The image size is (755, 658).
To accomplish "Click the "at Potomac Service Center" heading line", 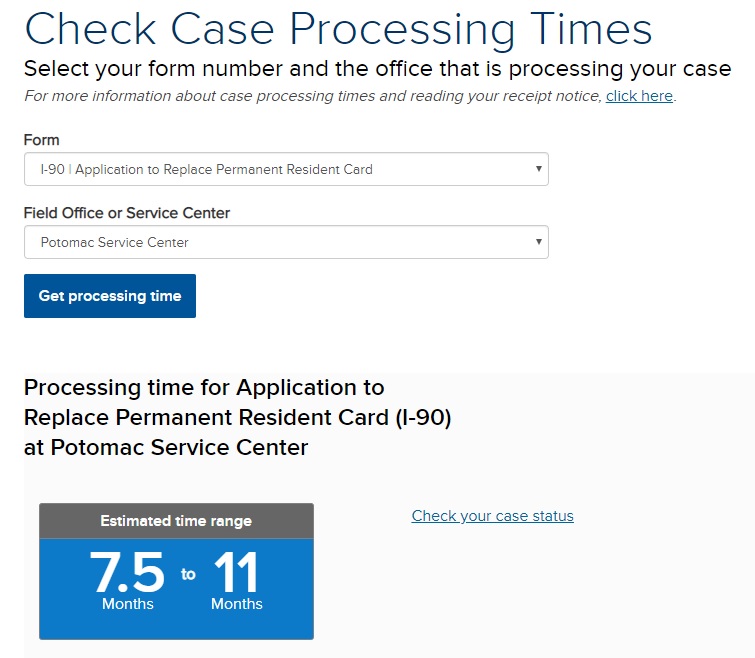I will tap(166, 447).
